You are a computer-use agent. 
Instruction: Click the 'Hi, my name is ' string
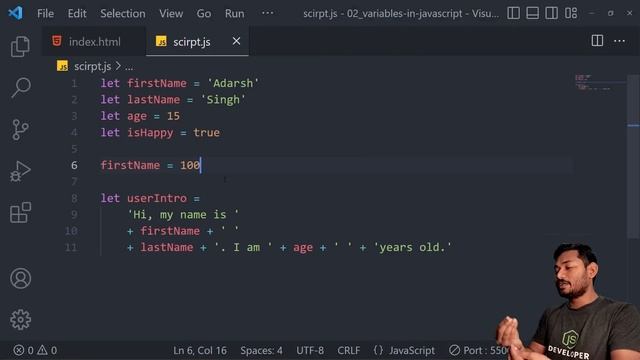pyautogui.click(x=183, y=215)
